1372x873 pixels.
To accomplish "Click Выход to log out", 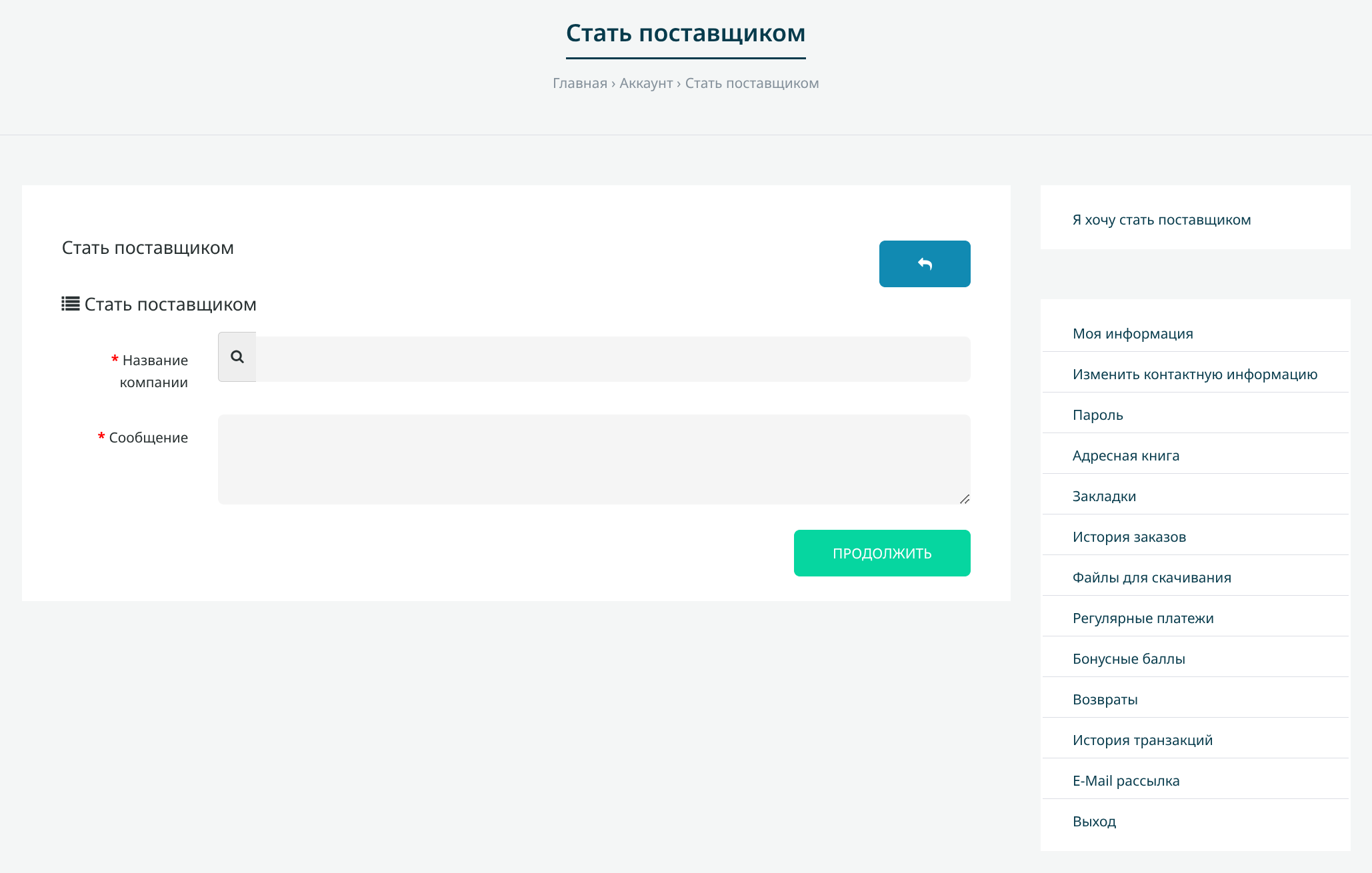I will [x=1094, y=822].
